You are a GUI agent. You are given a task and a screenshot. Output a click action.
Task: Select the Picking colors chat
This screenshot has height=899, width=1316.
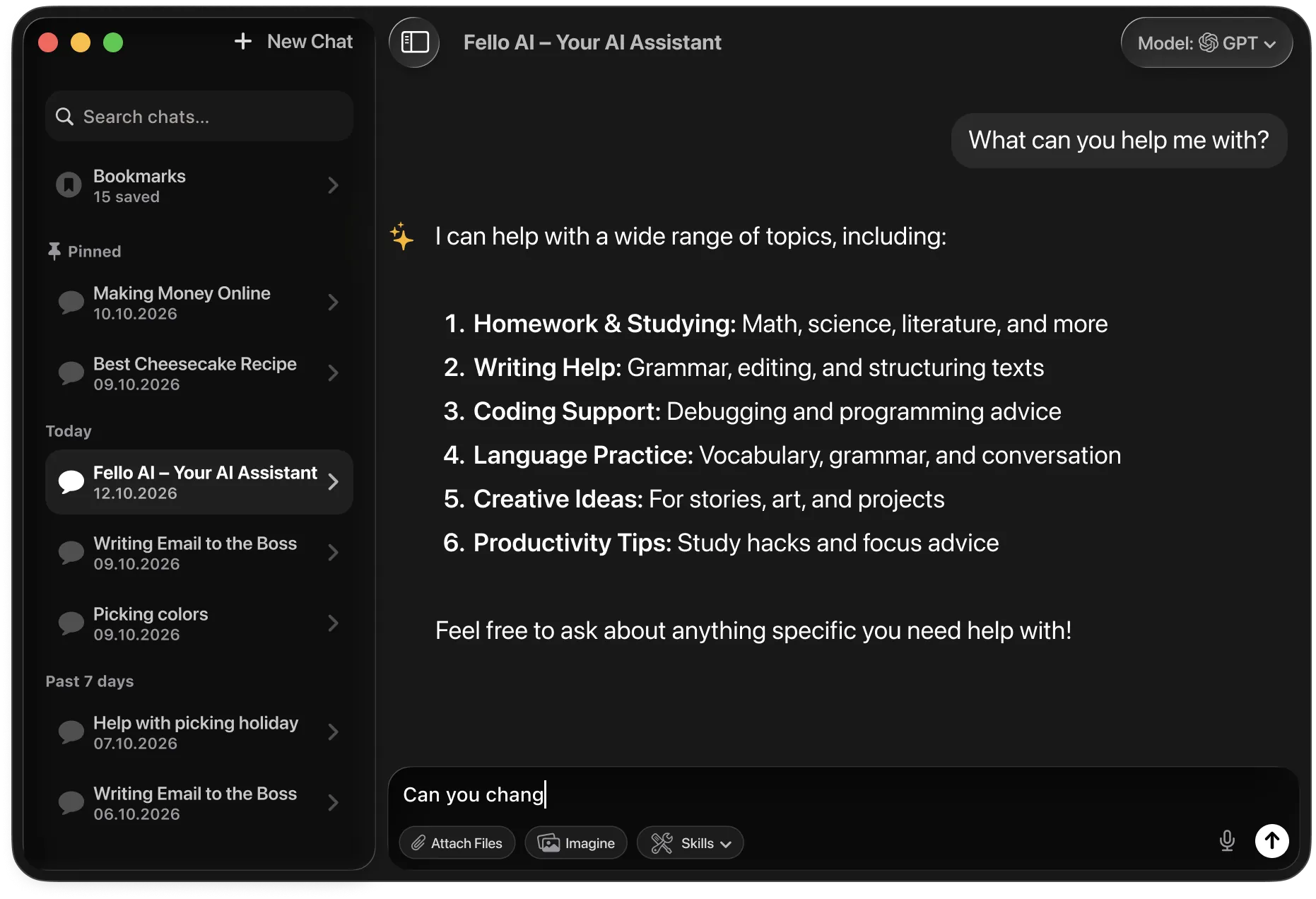tap(199, 623)
